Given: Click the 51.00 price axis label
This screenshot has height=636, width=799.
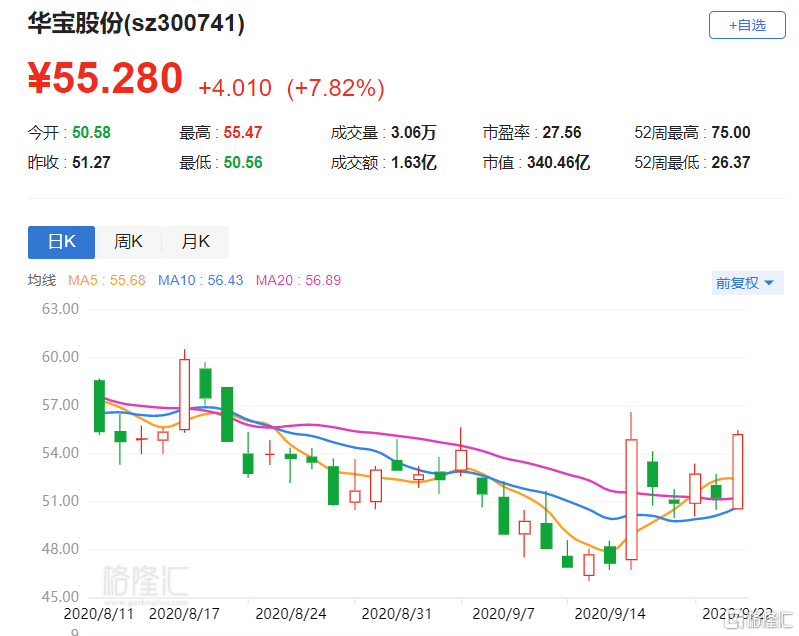Looking at the screenshot, I should (60, 501).
